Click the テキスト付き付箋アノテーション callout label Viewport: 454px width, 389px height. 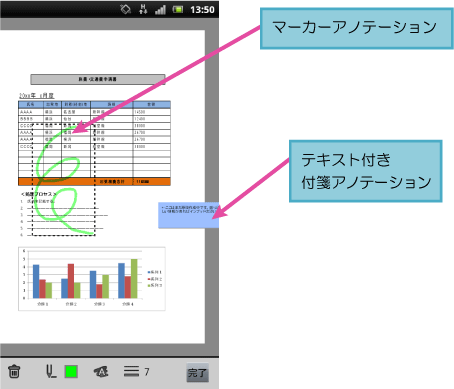tap(366, 171)
